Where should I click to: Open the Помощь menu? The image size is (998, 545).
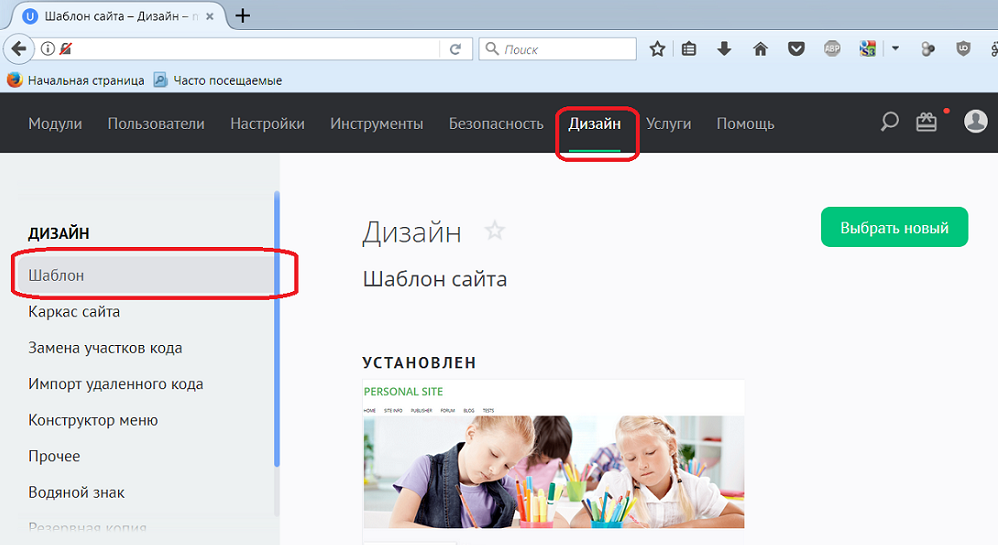click(x=745, y=124)
